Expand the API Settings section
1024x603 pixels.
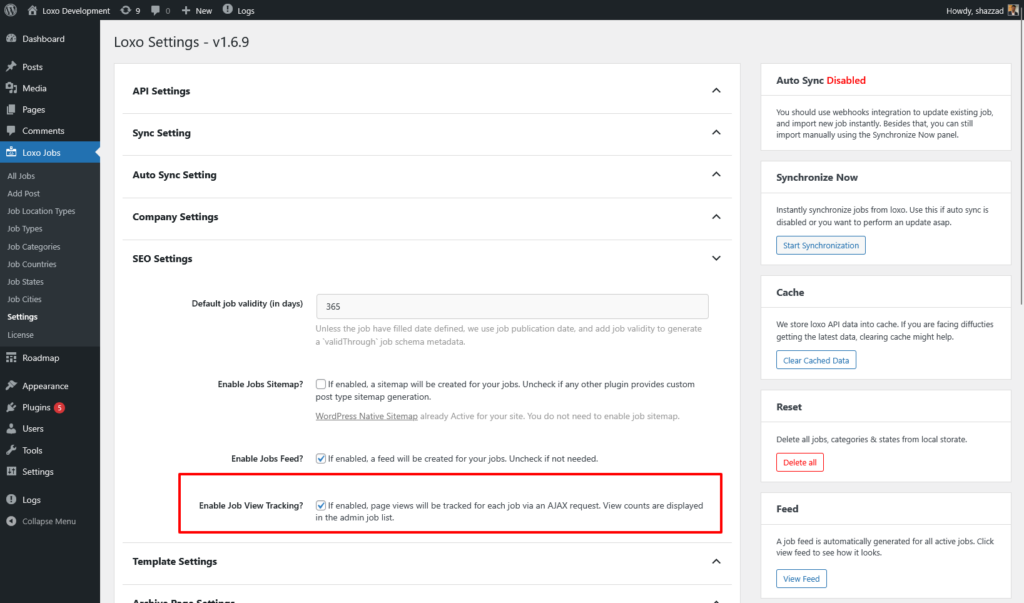click(716, 91)
